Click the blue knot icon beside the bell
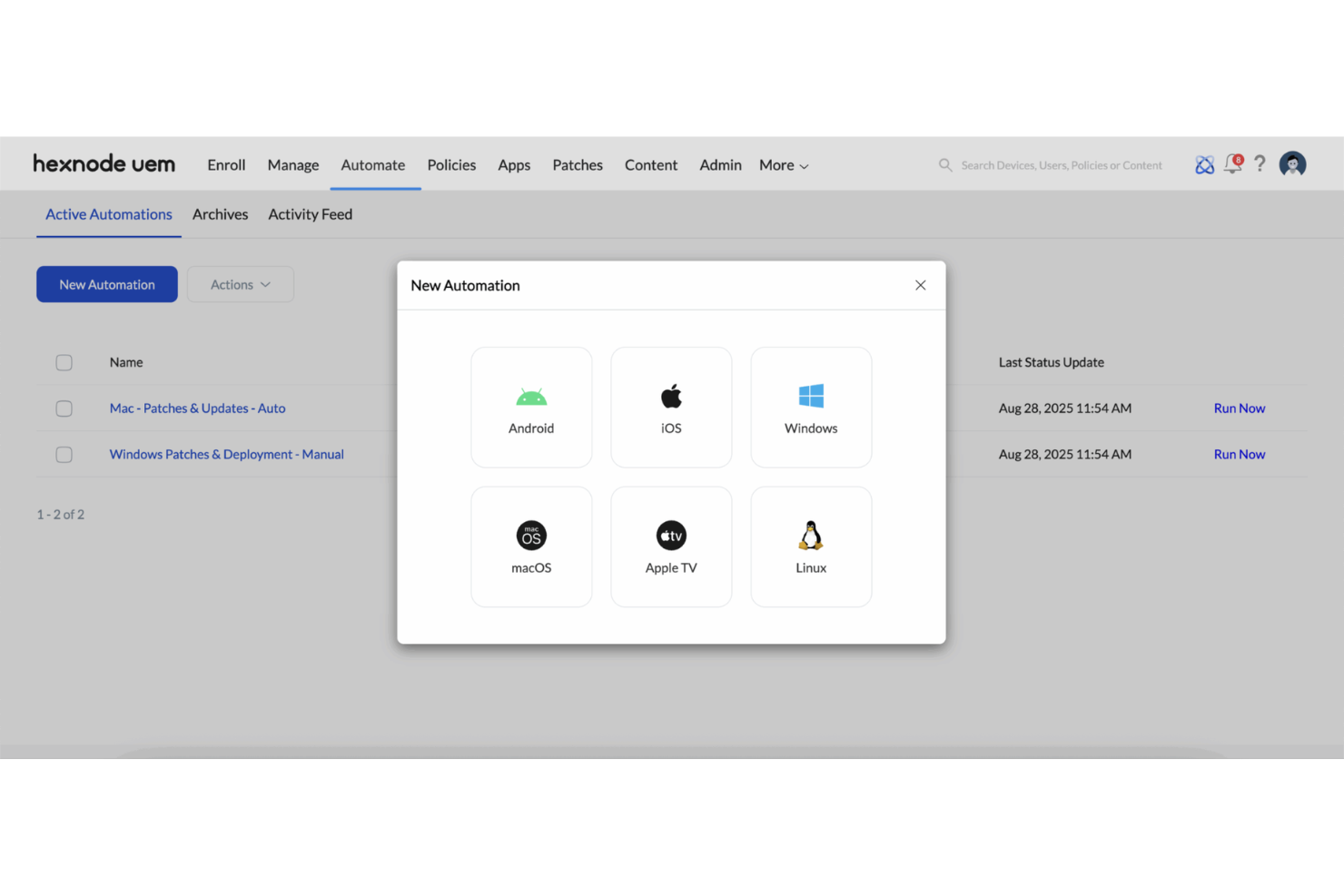 pyautogui.click(x=1204, y=165)
